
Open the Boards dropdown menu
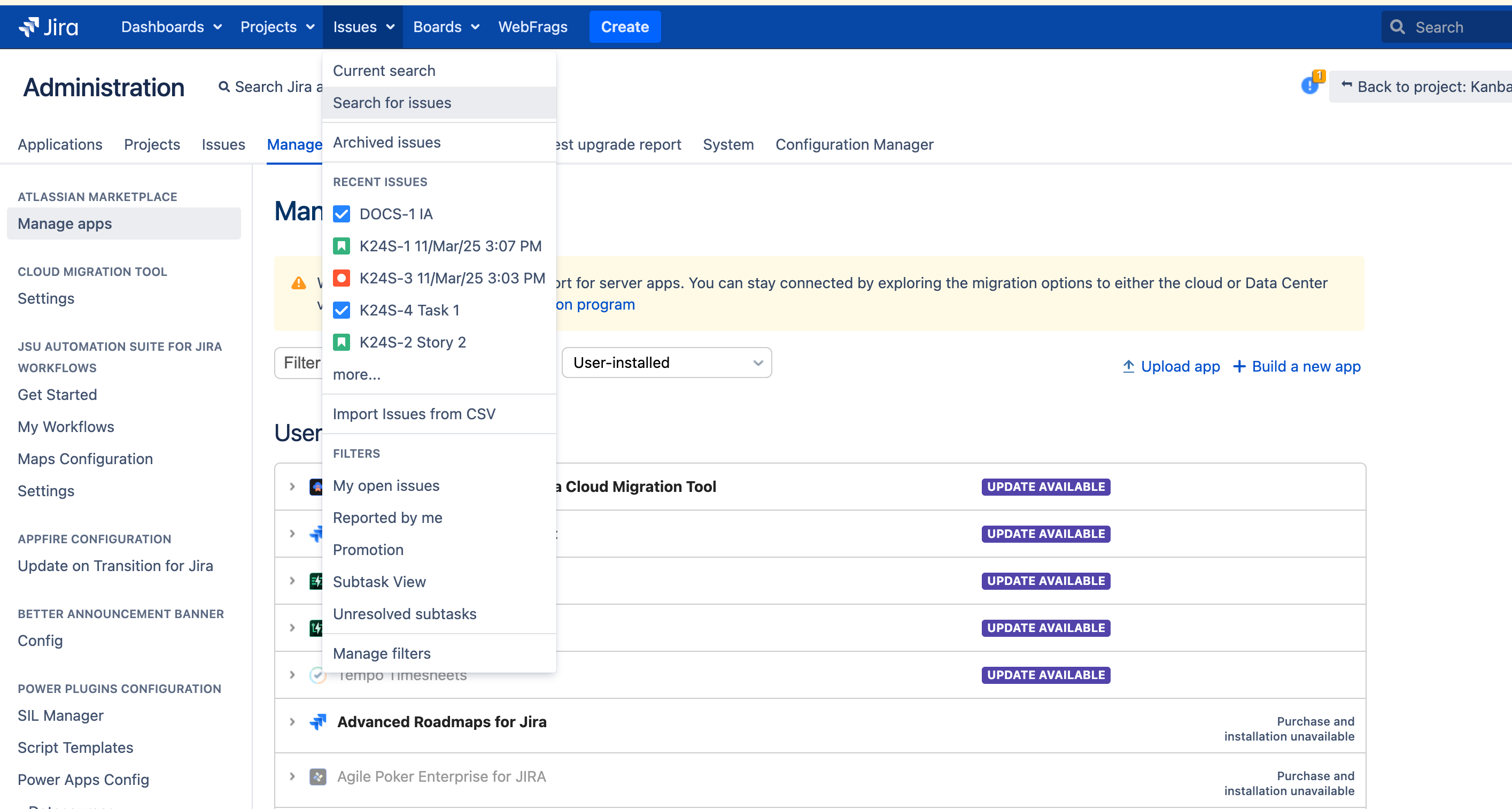tap(446, 27)
